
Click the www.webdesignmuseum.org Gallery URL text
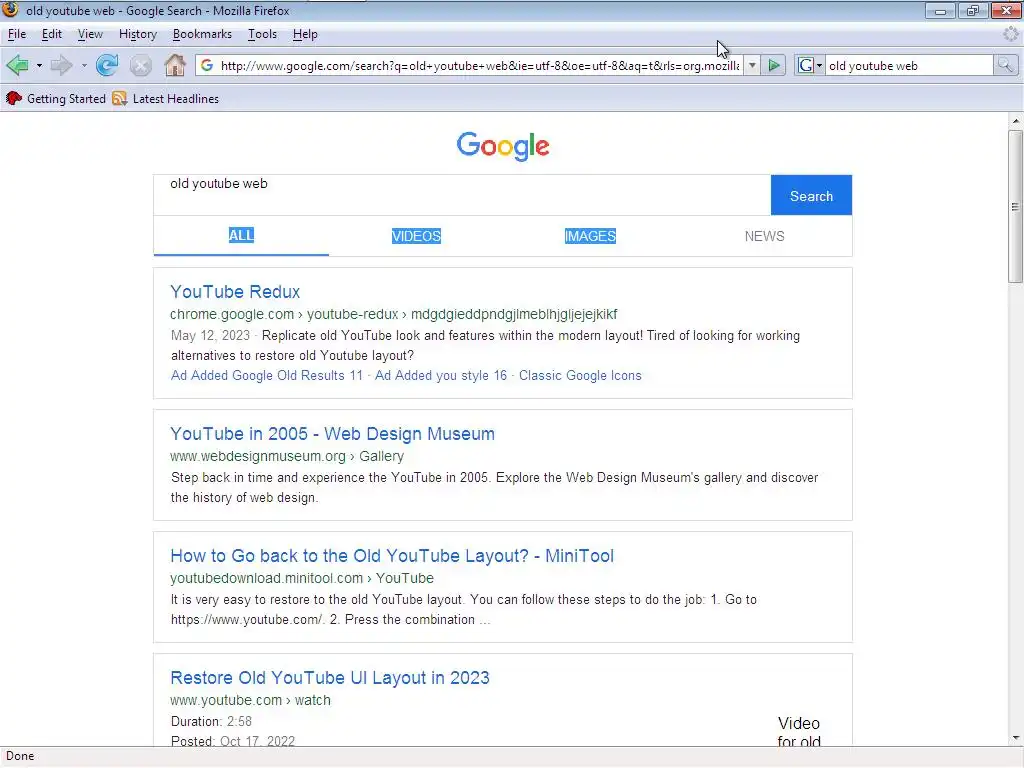(x=287, y=456)
